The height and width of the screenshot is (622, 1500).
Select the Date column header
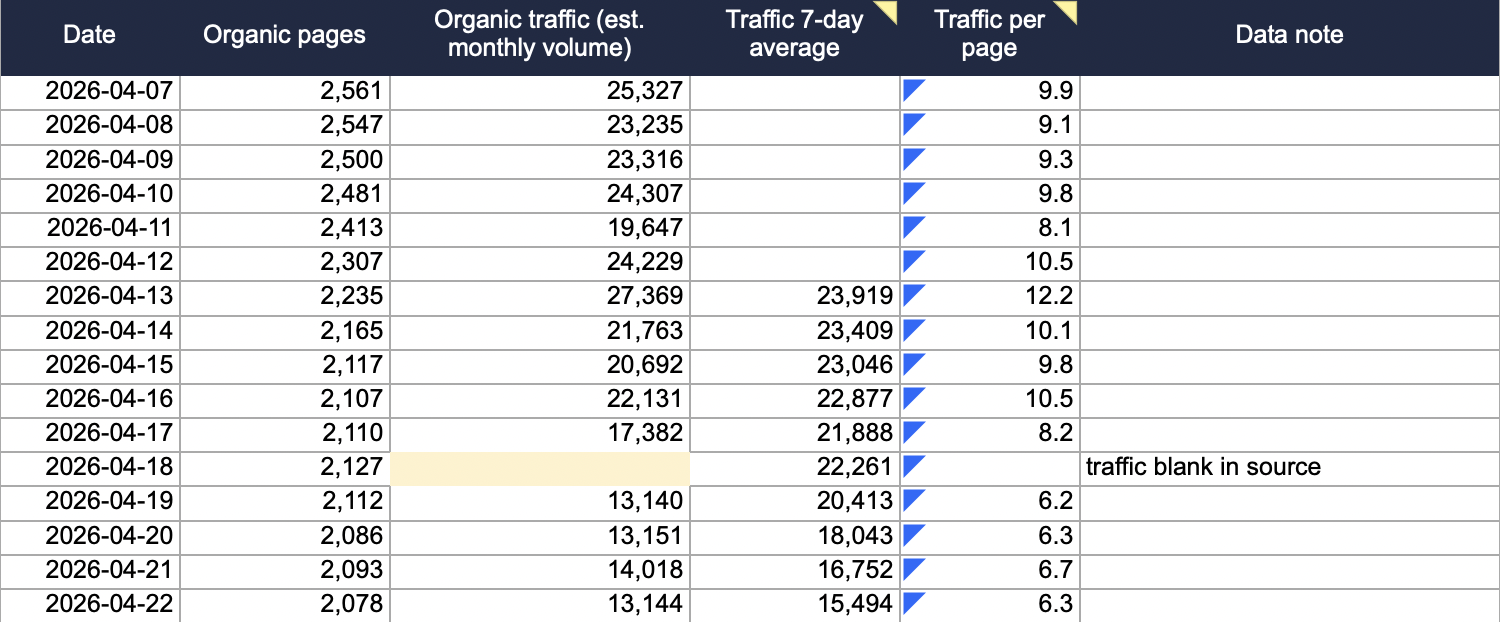tap(89, 37)
